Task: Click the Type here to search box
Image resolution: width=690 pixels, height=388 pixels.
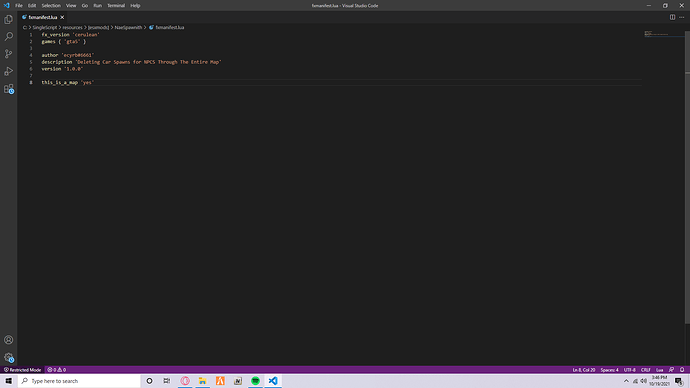Action: pos(79,381)
